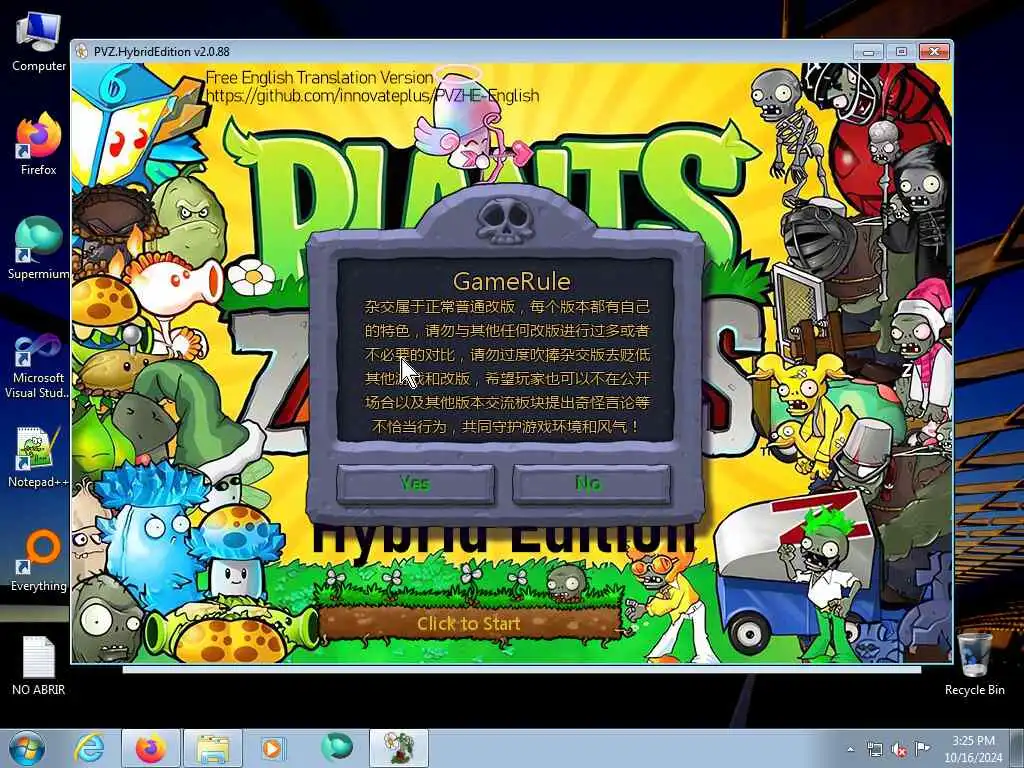The width and height of the screenshot is (1024, 768).
Task: Click the network status tray icon
Action: (874, 750)
